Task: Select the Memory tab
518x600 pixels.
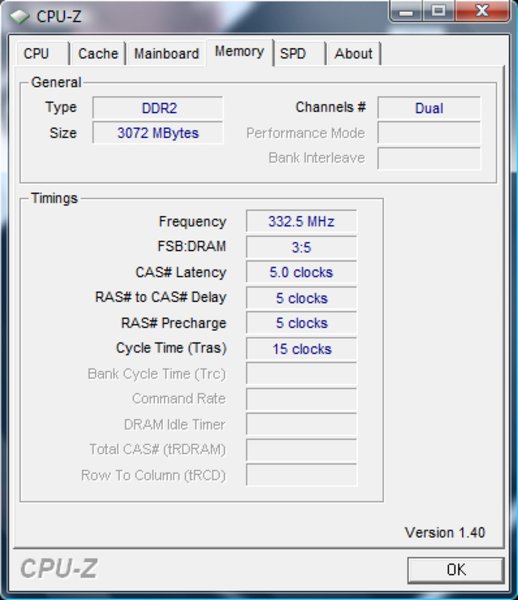Action: coord(239,52)
